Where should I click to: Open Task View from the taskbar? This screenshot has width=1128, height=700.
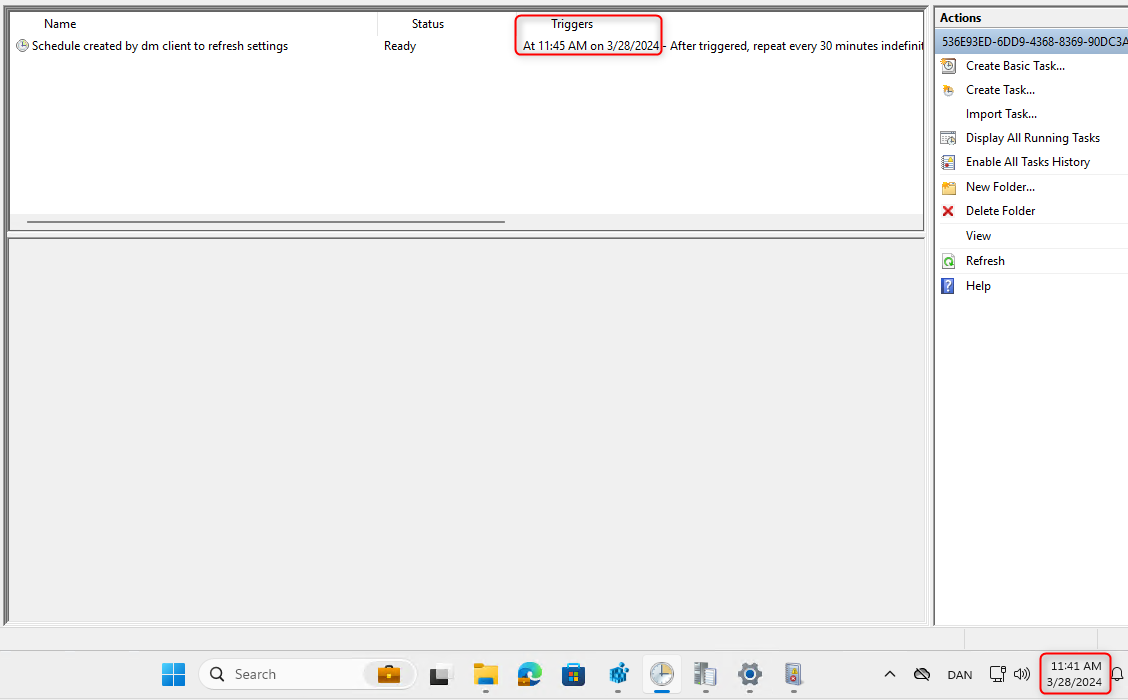pos(441,674)
